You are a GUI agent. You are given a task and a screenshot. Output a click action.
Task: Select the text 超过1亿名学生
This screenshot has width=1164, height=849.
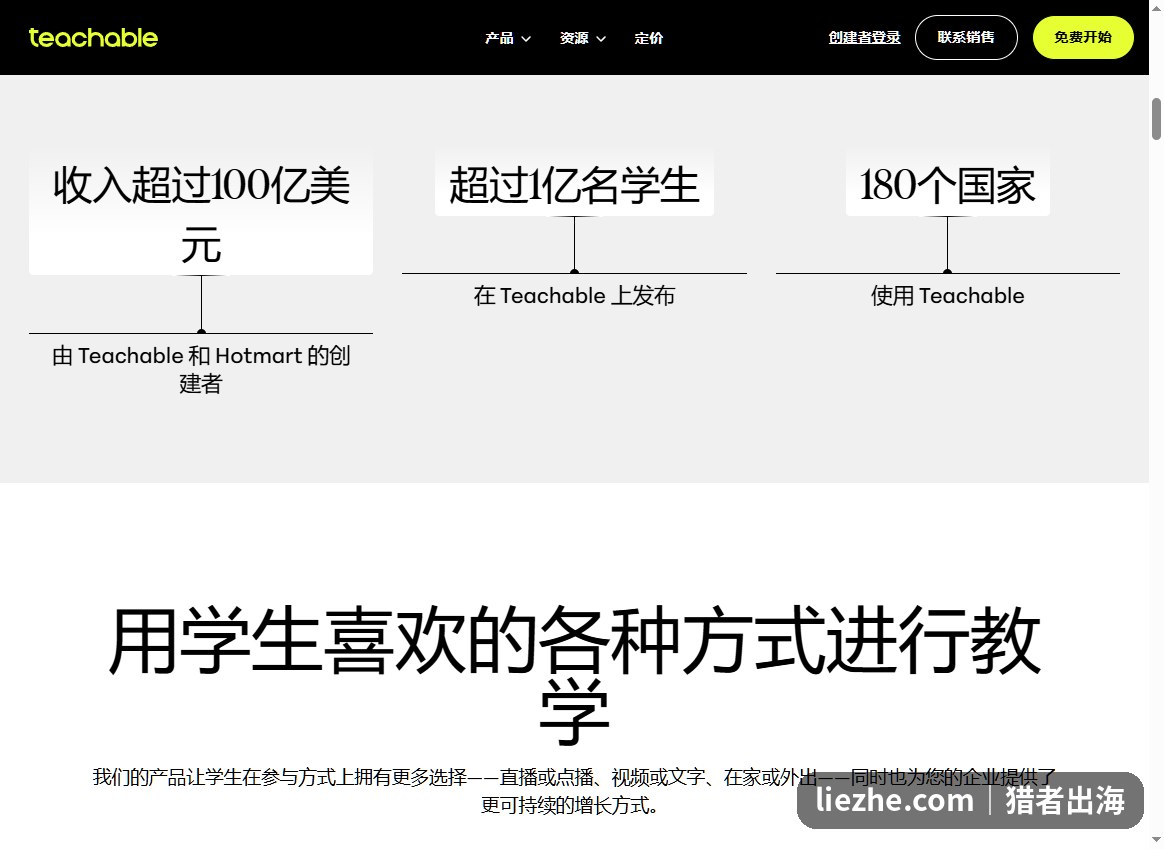[x=574, y=185]
